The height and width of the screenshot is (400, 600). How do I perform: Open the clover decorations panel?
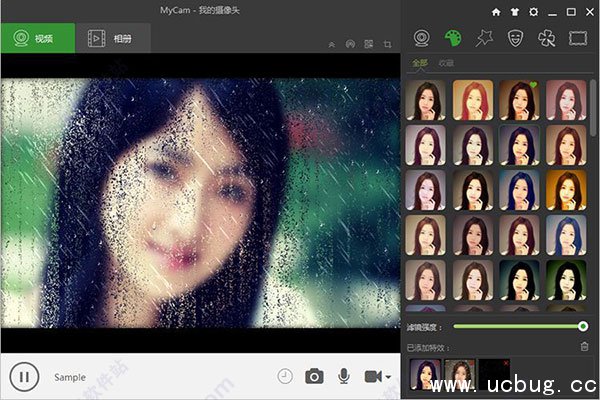(546, 39)
